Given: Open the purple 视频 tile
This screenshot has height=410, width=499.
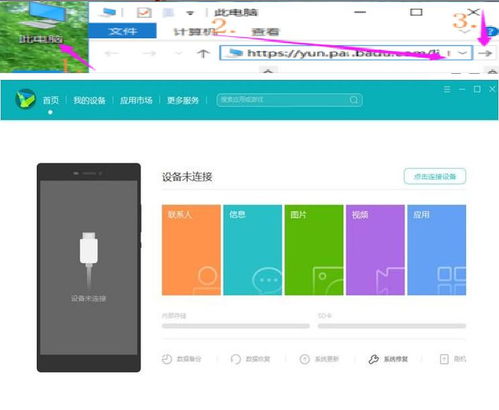Looking at the screenshot, I should pos(375,250).
